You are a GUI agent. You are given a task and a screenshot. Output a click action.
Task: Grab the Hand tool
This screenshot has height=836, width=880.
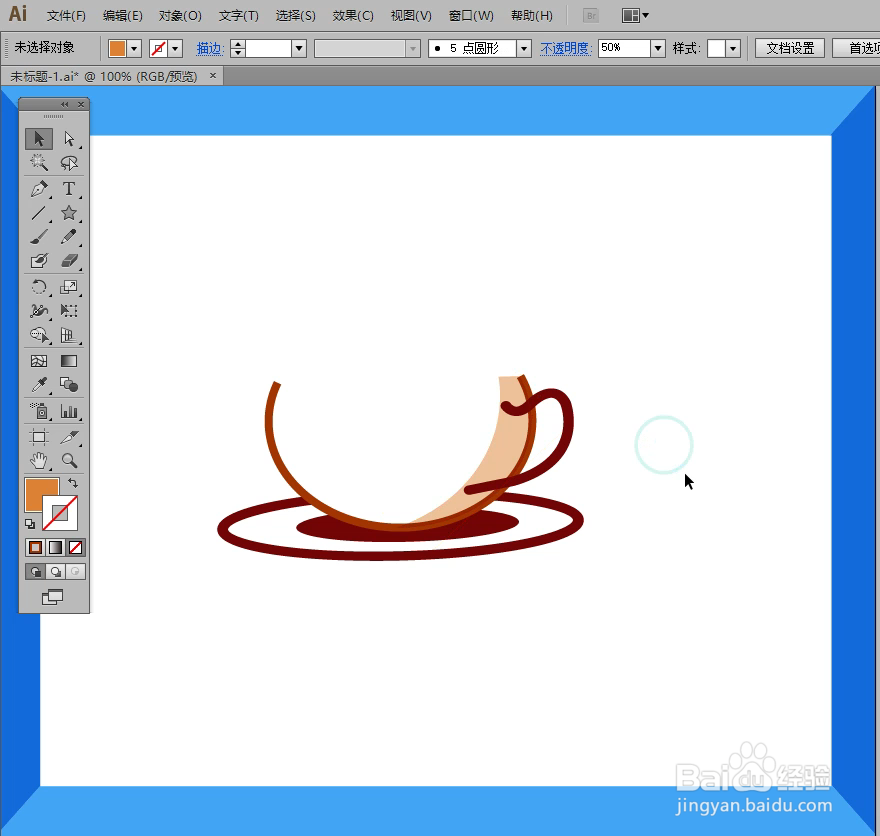[x=38, y=461]
